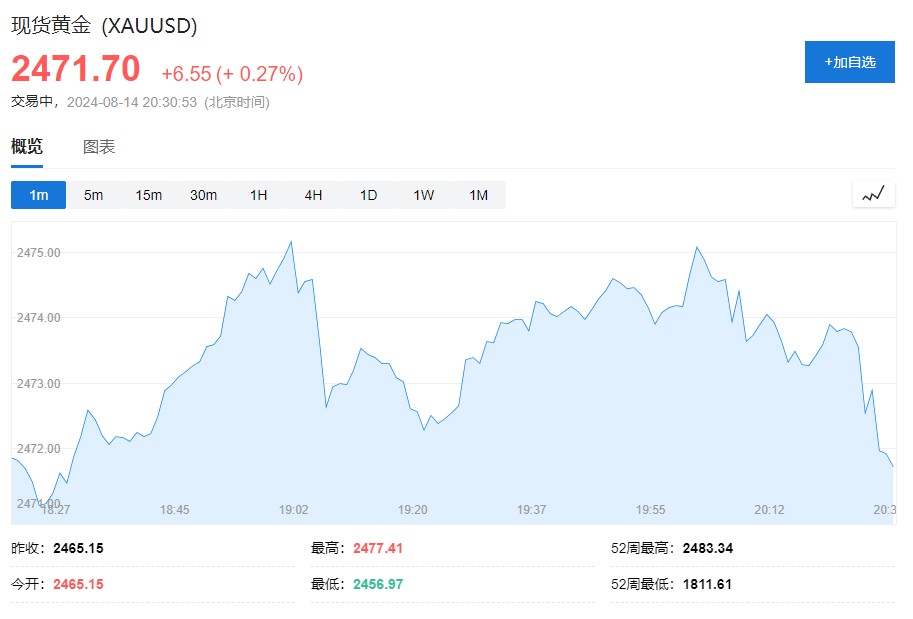
Task: Choose the 1H timeframe
Action: [258, 195]
